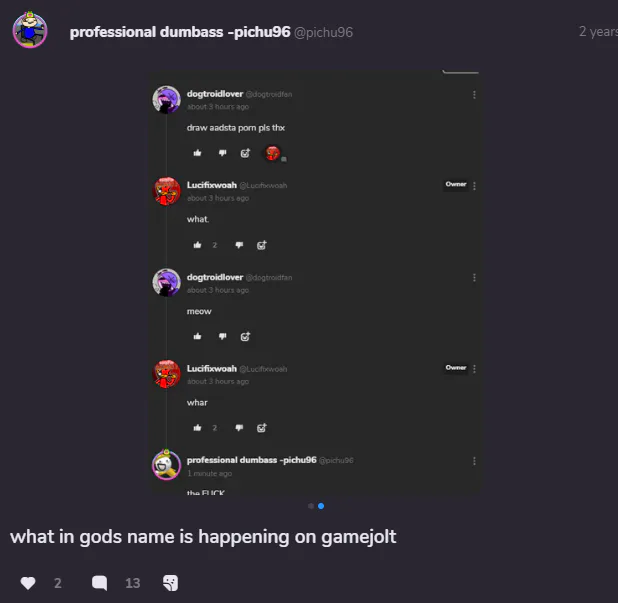The image size is (618, 603).
Task: Thumbs down Lucifixwoah's "what." comment
Action: point(239,245)
